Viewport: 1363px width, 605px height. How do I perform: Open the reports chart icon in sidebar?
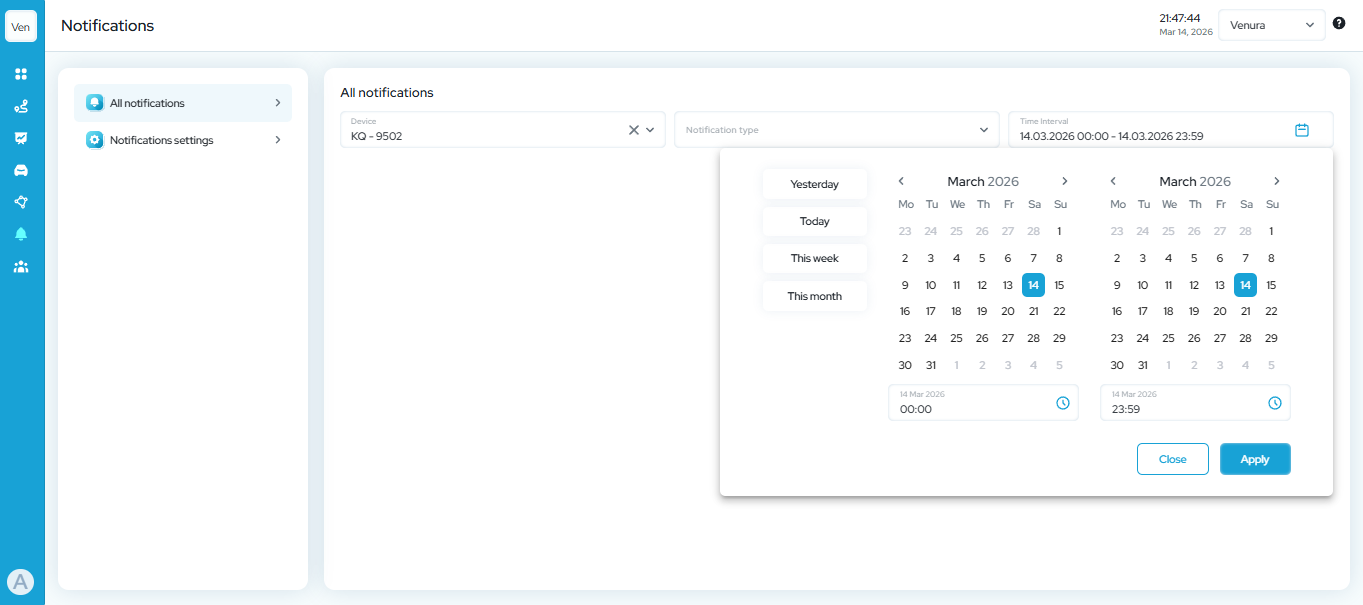21,138
